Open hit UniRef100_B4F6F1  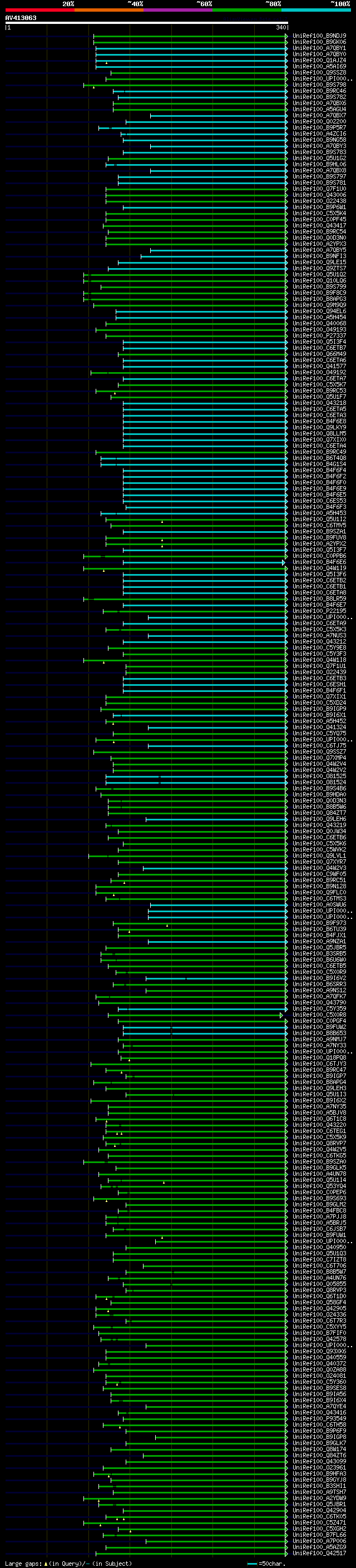[x=319, y=690]
